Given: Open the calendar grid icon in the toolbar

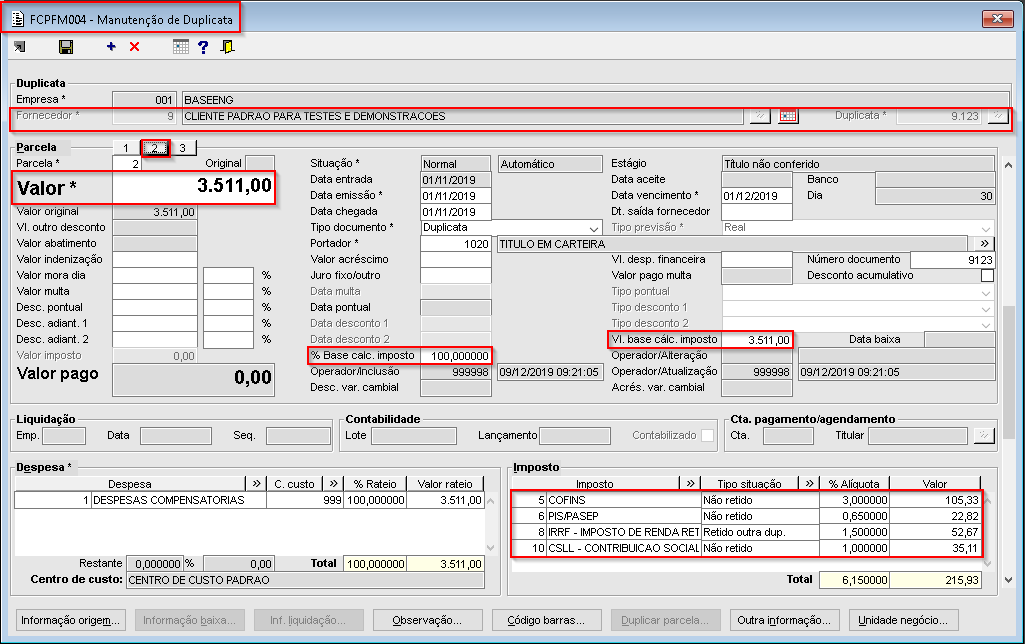Looking at the screenshot, I should coord(181,46).
